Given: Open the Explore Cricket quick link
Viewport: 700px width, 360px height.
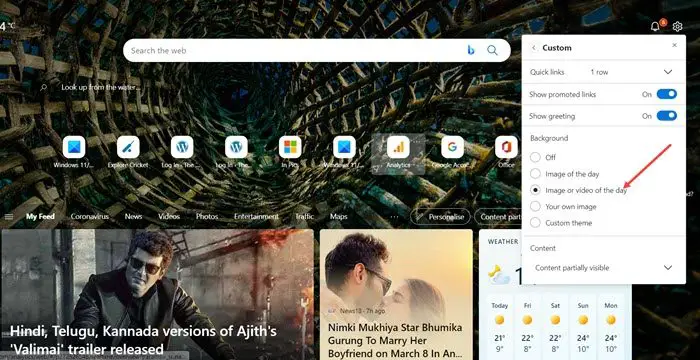Looking at the screenshot, I should (x=128, y=153).
